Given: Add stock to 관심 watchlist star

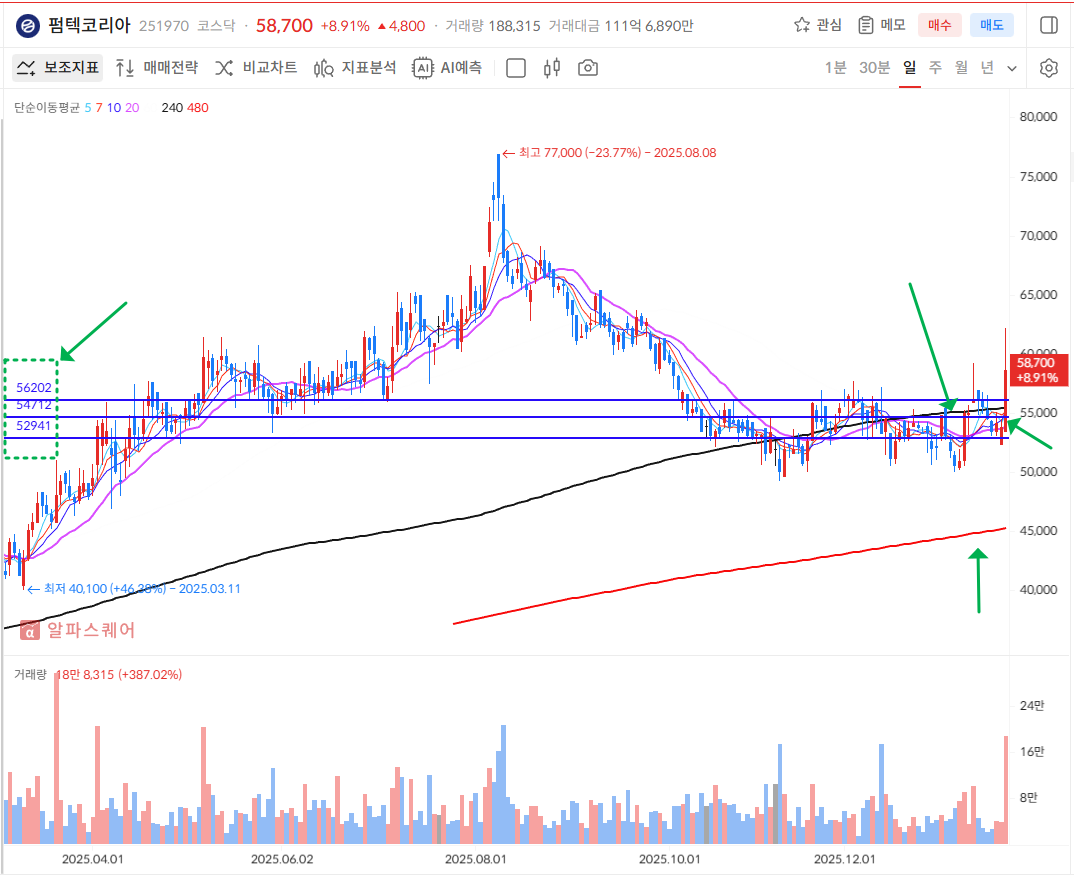Looking at the screenshot, I should point(817,25).
